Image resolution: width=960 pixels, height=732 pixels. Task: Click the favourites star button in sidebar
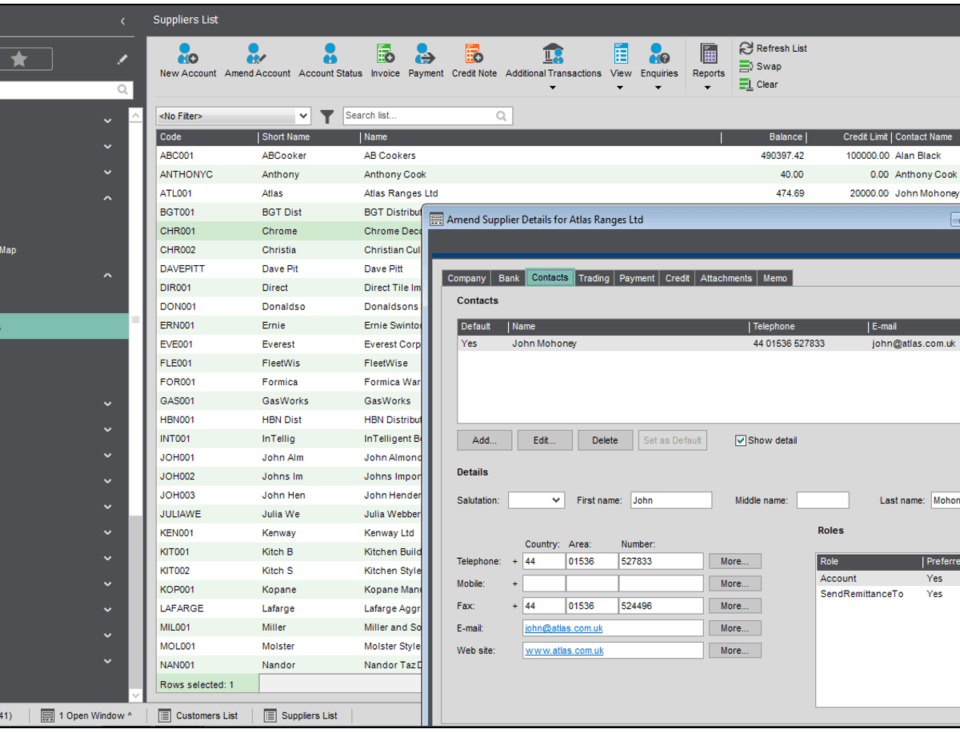tap(19, 59)
